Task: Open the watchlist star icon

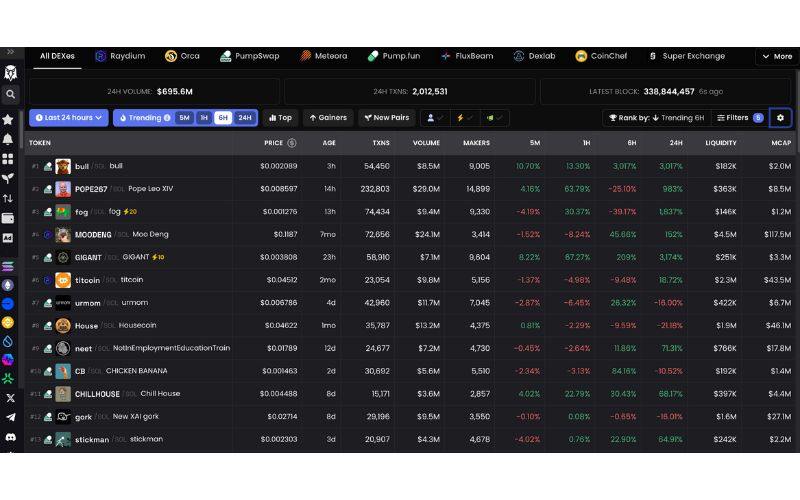Action: click(8, 119)
